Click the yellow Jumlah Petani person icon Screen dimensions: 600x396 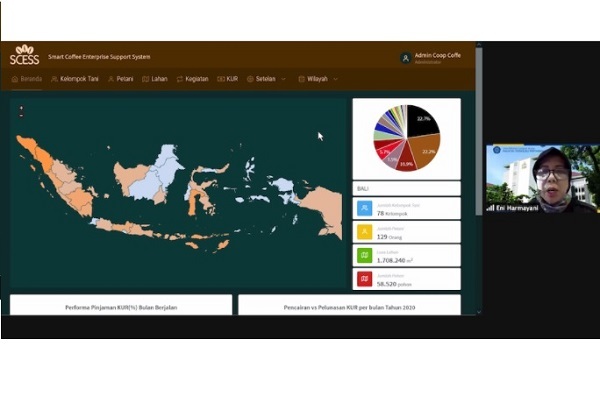click(364, 232)
